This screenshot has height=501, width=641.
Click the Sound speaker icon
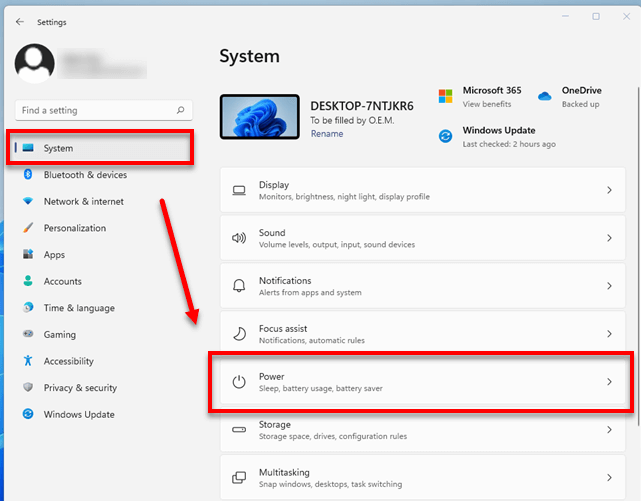point(239,238)
